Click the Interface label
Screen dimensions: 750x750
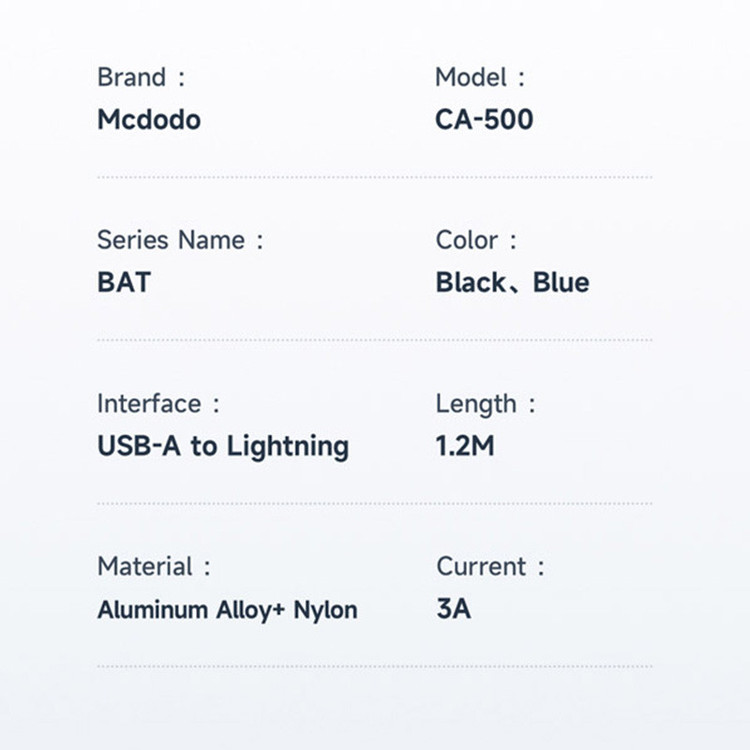coord(157,404)
